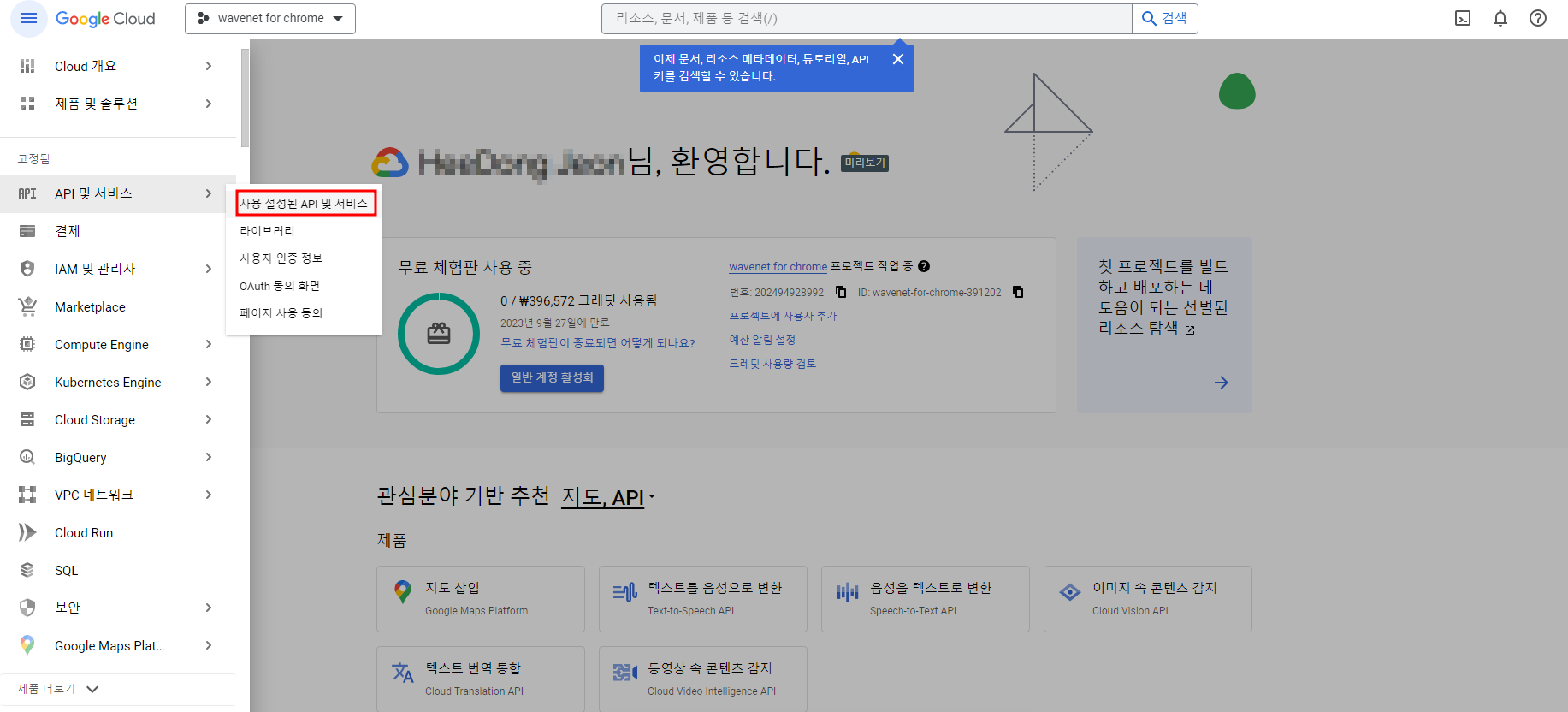The height and width of the screenshot is (712, 1568).
Task: Select 페이지 사용 동의 submenu item
Action: (303, 313)
